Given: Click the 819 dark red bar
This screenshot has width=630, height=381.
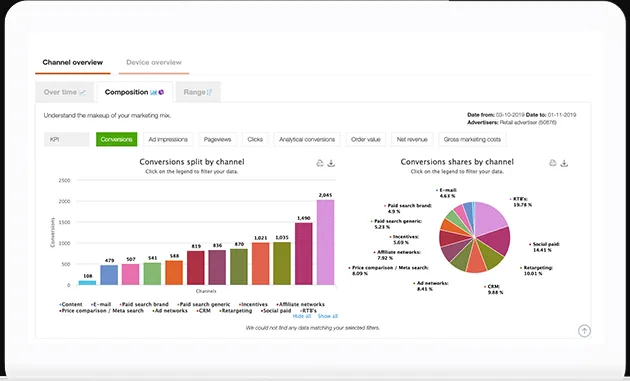Looking at the screenshot, I should [196, 268].
